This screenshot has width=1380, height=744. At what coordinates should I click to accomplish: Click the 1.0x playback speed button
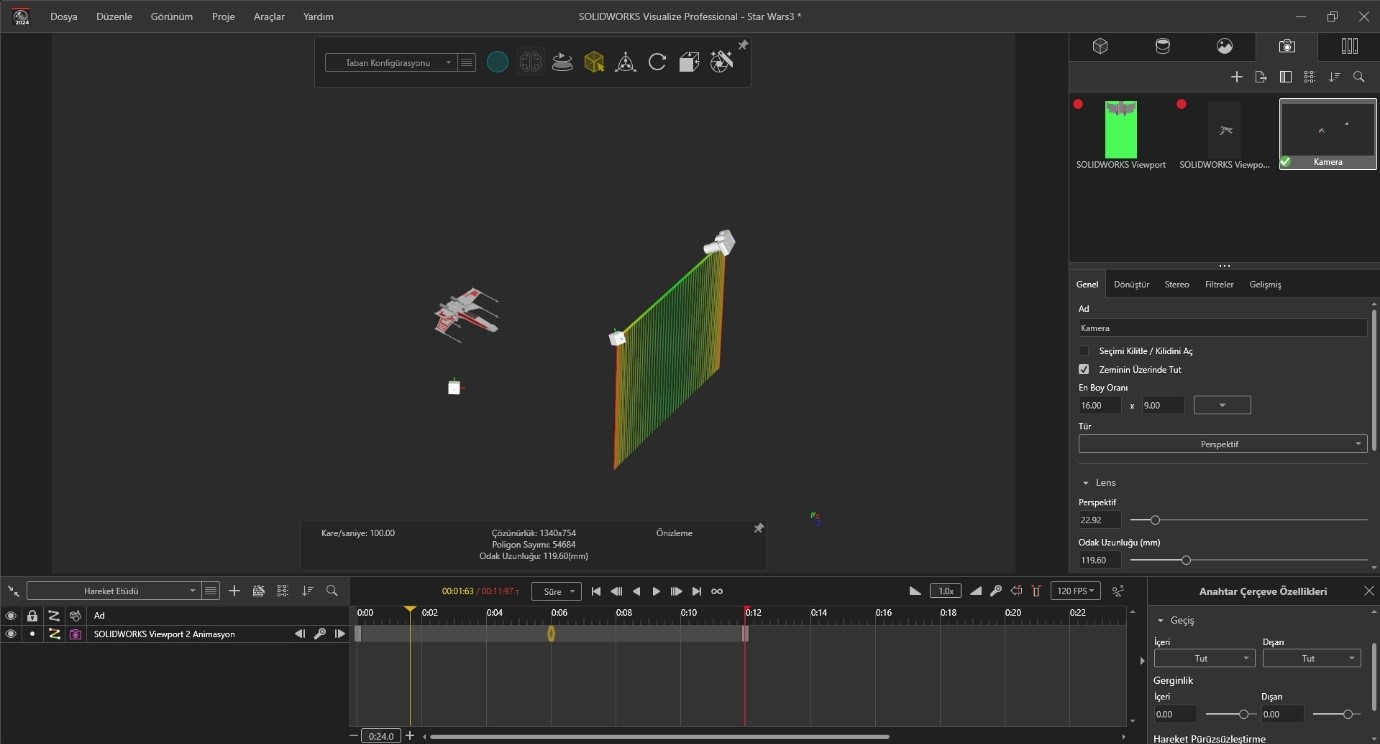[944, 591]
